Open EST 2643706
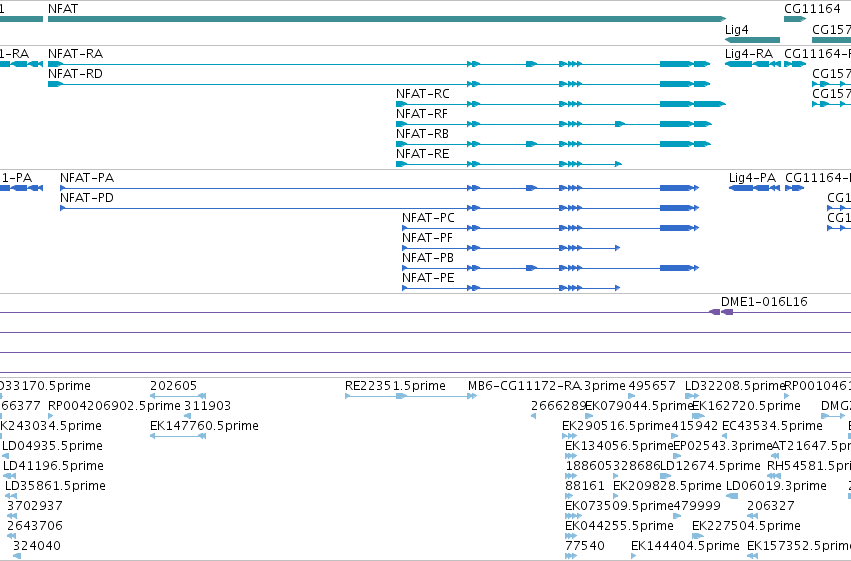Image resolution: width=851 pixels, height=561 pixels. coord(35,526)
